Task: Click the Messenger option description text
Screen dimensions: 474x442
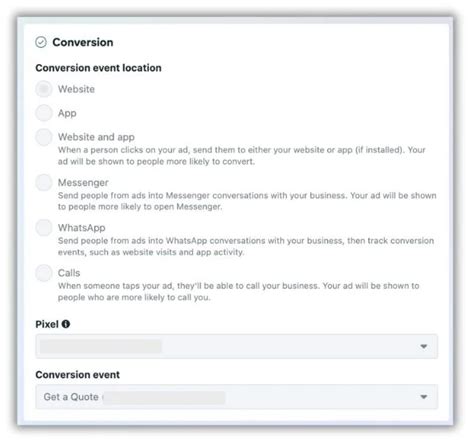Action: 247,201
